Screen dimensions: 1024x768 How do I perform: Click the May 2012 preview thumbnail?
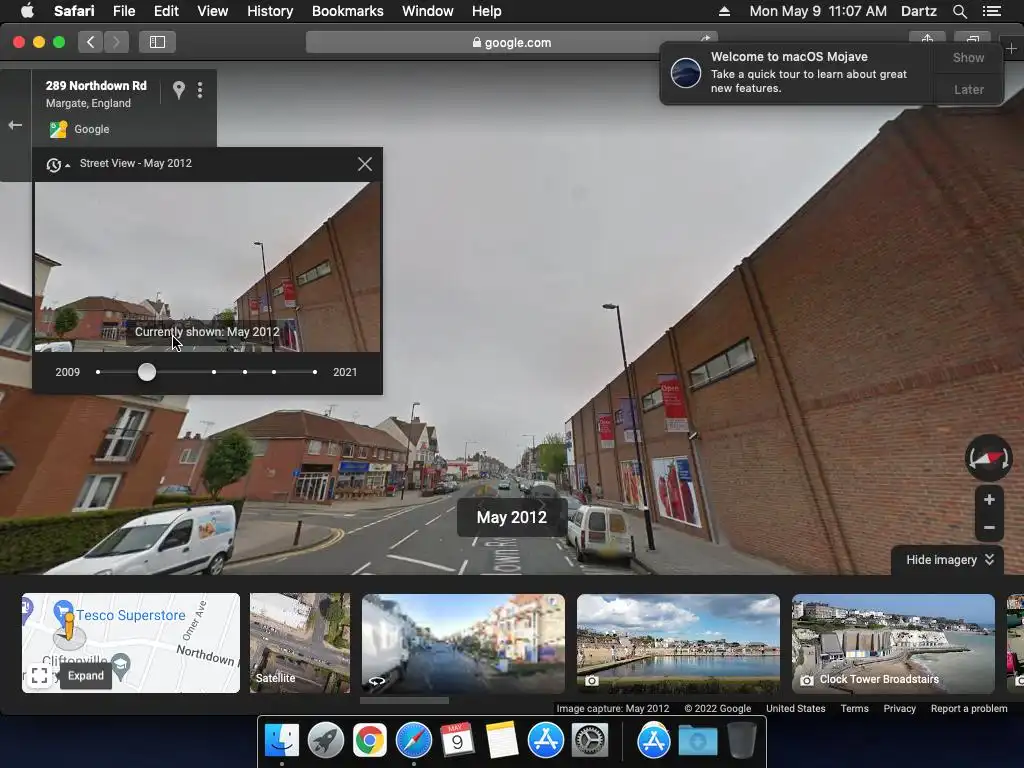tap(208, 267)
